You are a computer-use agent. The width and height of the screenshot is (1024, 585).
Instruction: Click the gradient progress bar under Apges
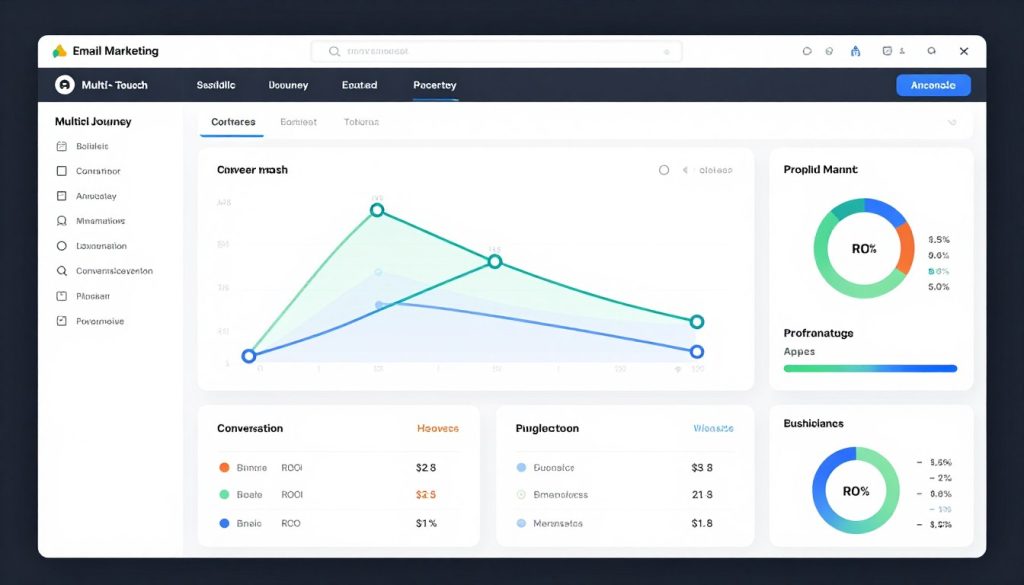870,368
